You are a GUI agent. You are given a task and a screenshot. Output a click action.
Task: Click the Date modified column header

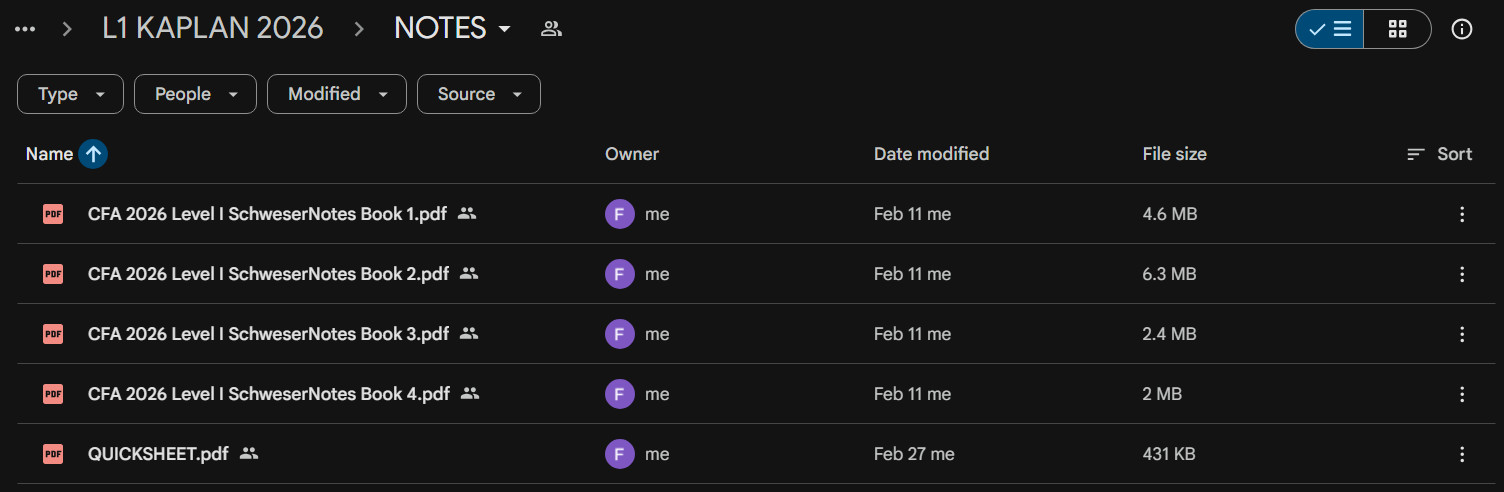(931, 154)
